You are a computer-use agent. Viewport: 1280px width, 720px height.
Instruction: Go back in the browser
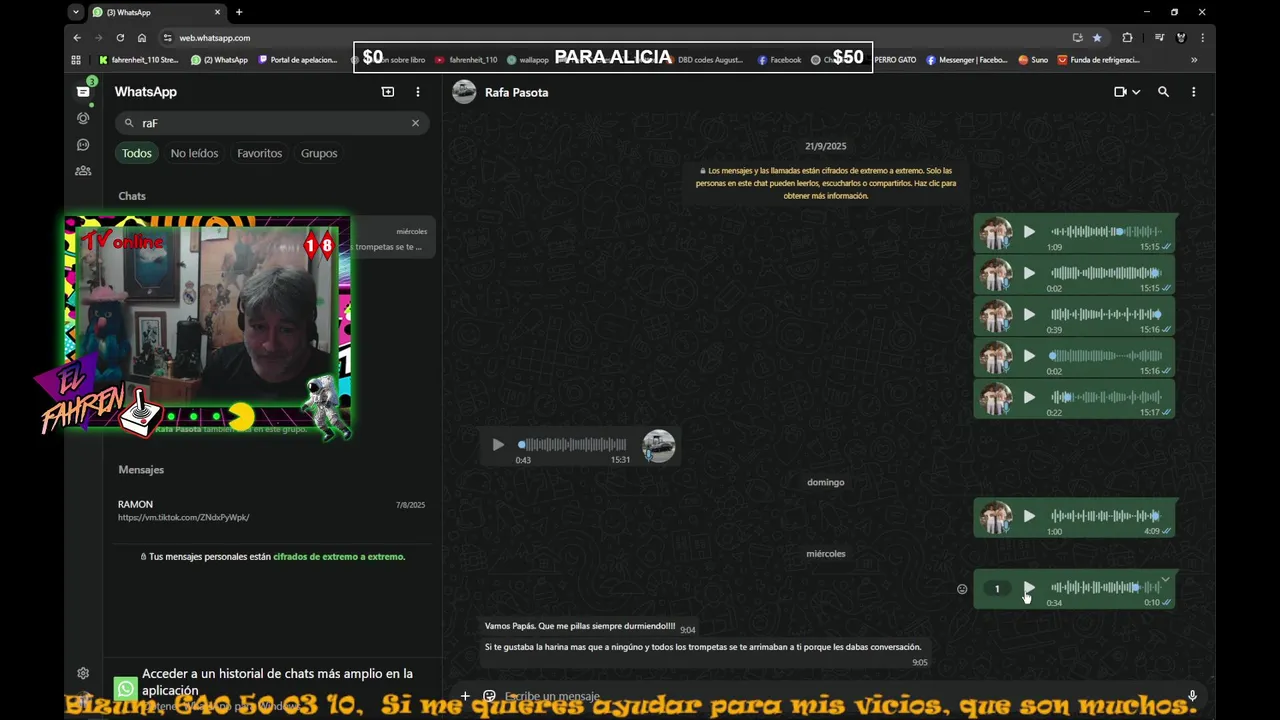coord(77,38)
